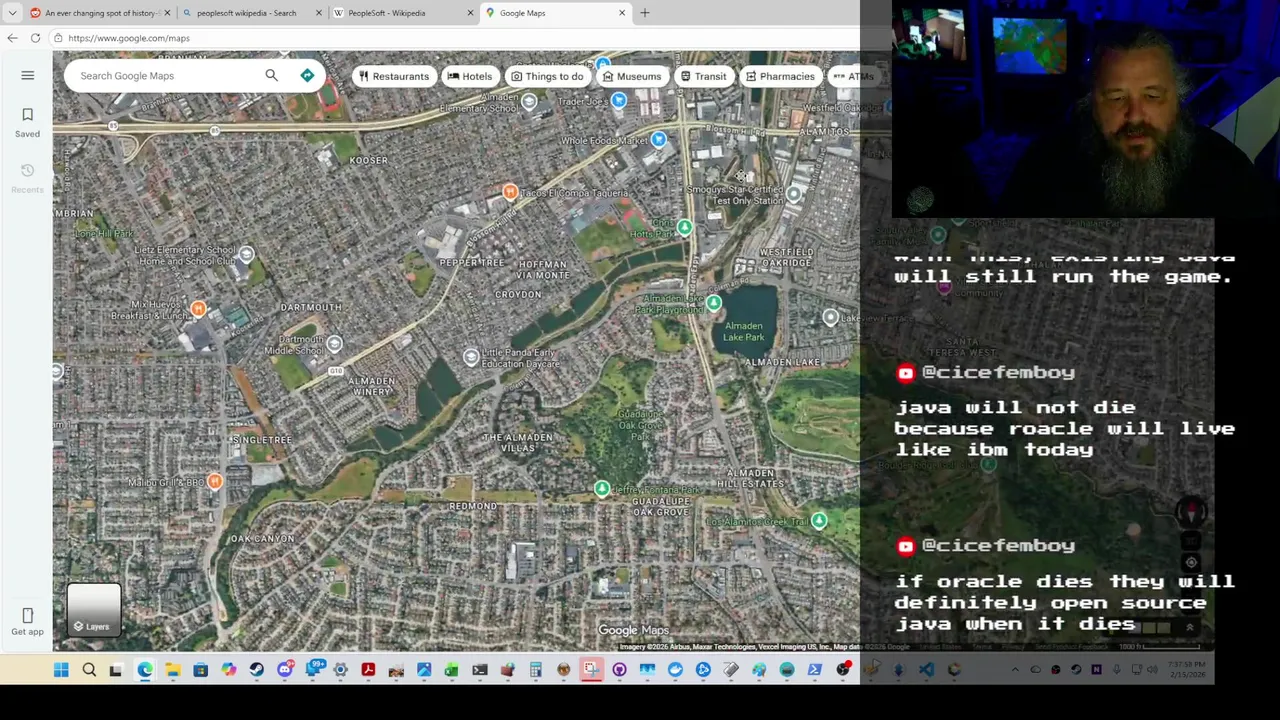Open the tab list dropdown arrow
This screenshot has width=1280, height=720.
[12, 13]
